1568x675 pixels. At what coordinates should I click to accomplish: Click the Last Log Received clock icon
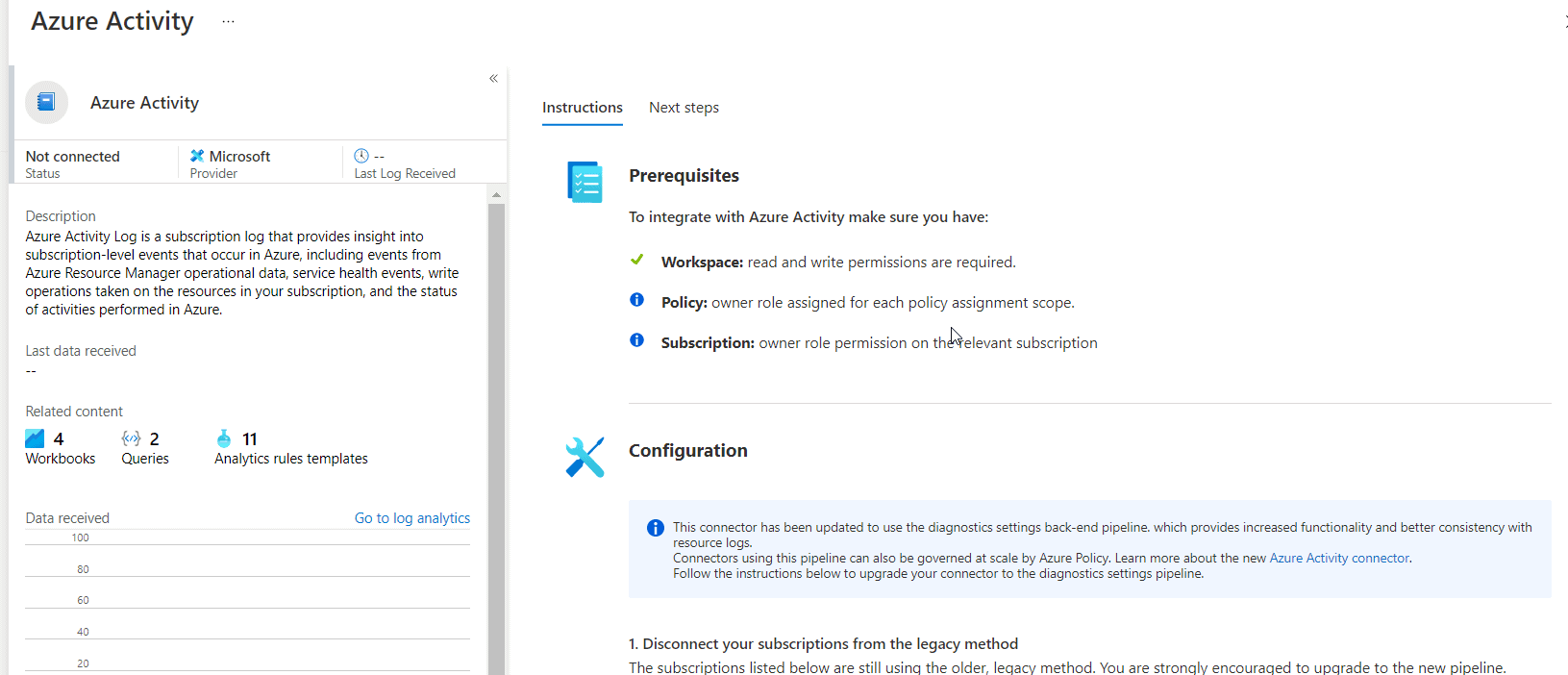point(361,156)
